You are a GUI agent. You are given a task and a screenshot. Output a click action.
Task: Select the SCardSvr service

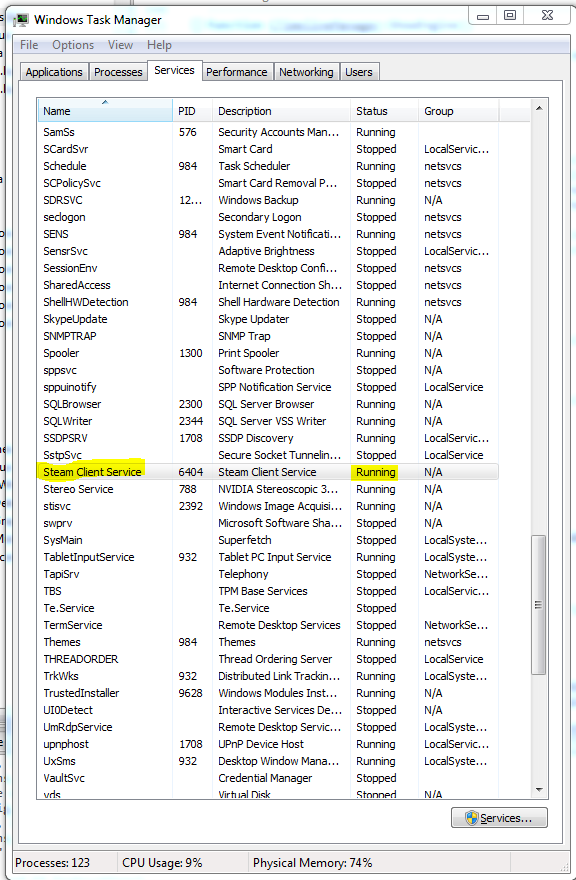pos(268,149)
